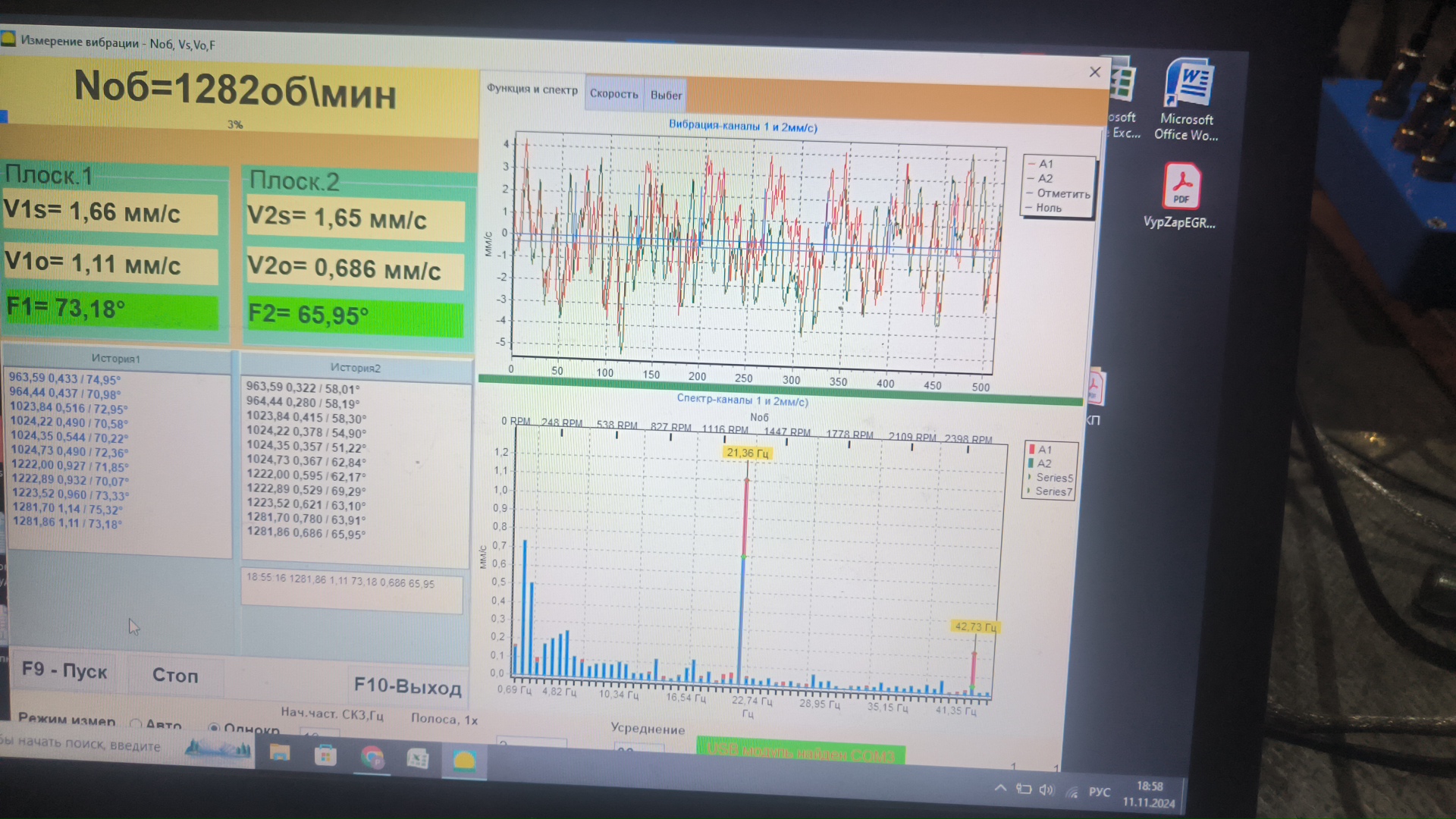The height and width of the screenshot is (819, 1456).
Task: Show hidden tray icons with the chevron
Action: (x=1000, y=788)
